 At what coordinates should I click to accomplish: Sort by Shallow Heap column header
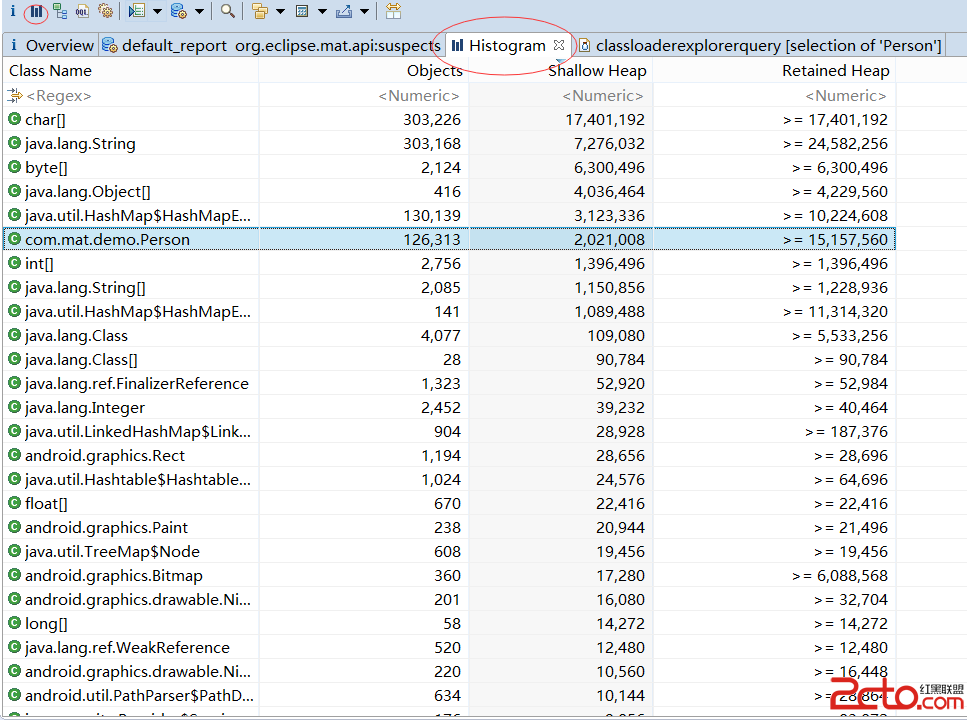click(x=597, y=71)
